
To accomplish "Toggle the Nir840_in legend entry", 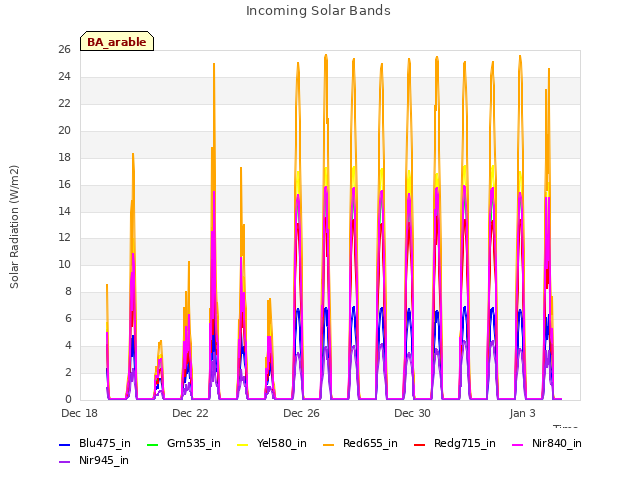I will pos(547,444).
